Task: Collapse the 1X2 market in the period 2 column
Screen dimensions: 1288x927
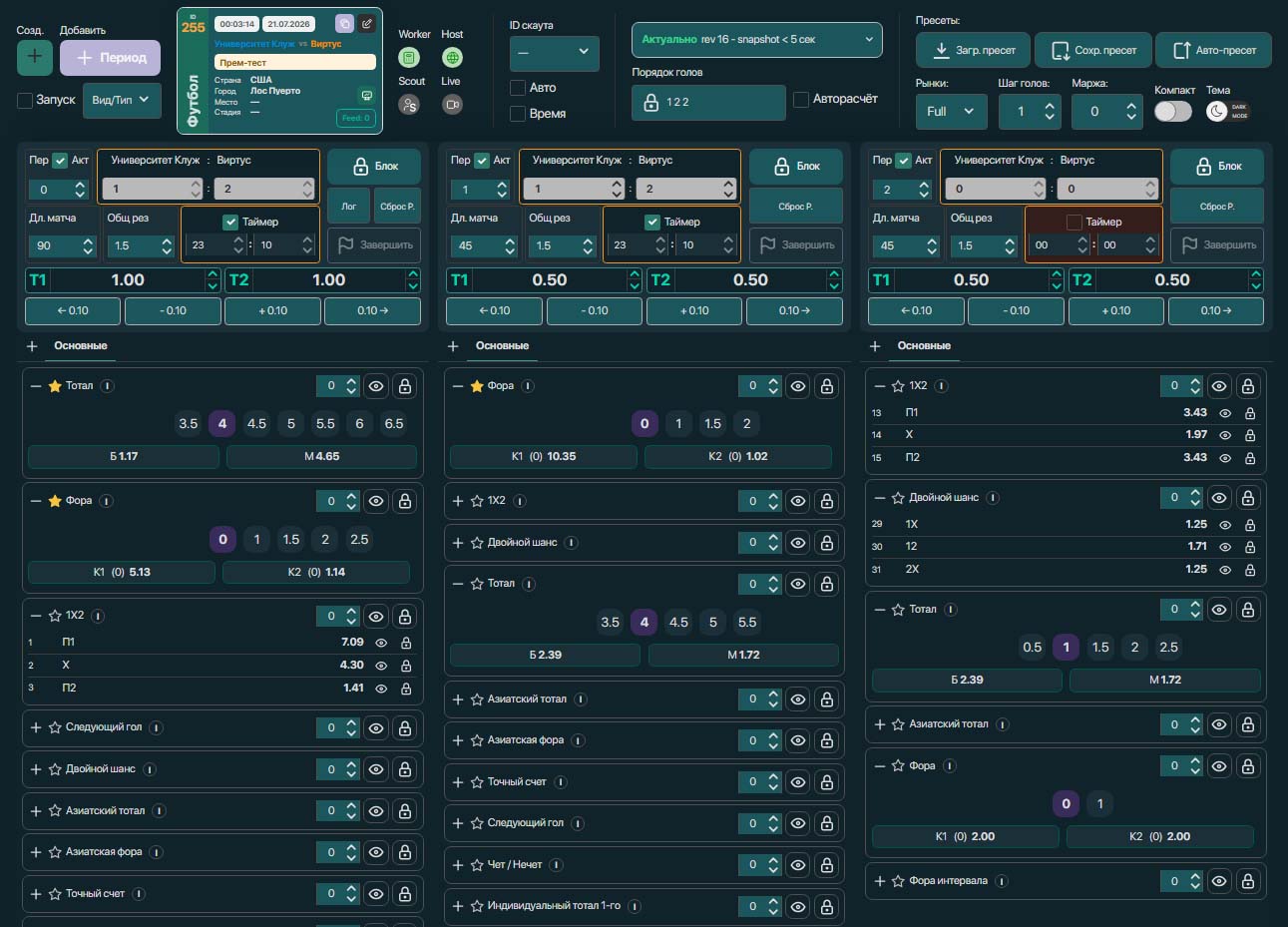Action: [x=880, y=386]
